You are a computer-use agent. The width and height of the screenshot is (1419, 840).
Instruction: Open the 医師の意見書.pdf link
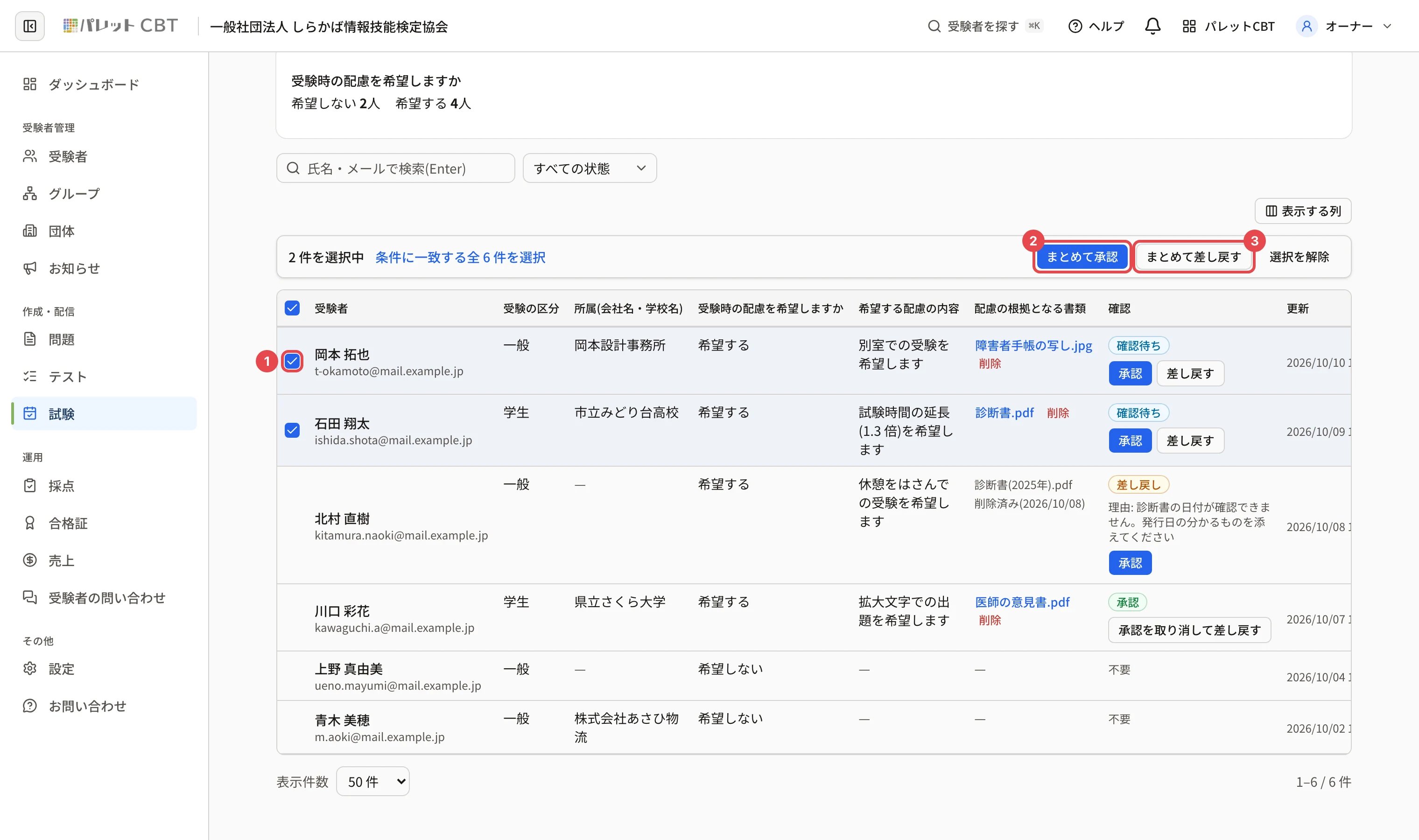(x=1022, y=602)
